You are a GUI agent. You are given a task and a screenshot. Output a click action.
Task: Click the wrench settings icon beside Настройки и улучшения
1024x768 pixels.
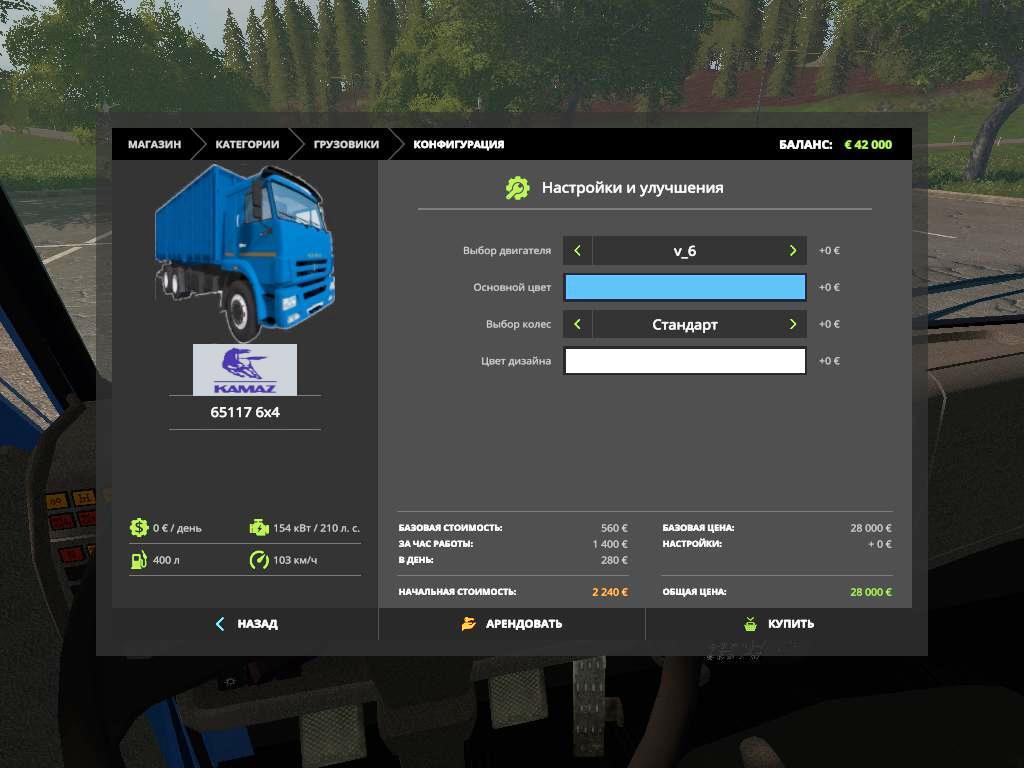tap(517, 188)
